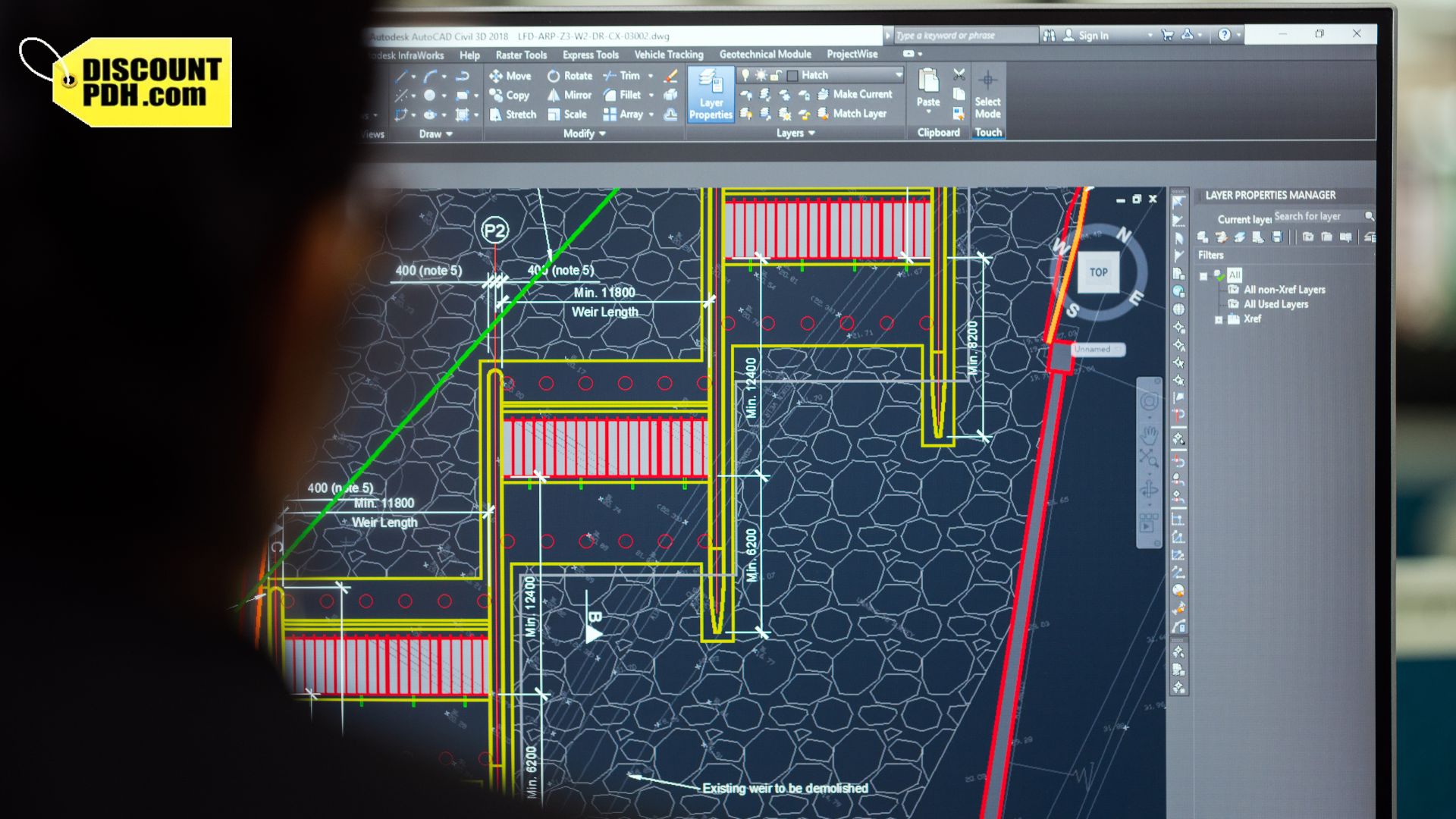1456x819 pixels.
Task: Collapse the All filter tree node
Action: tap(1203, 276)
